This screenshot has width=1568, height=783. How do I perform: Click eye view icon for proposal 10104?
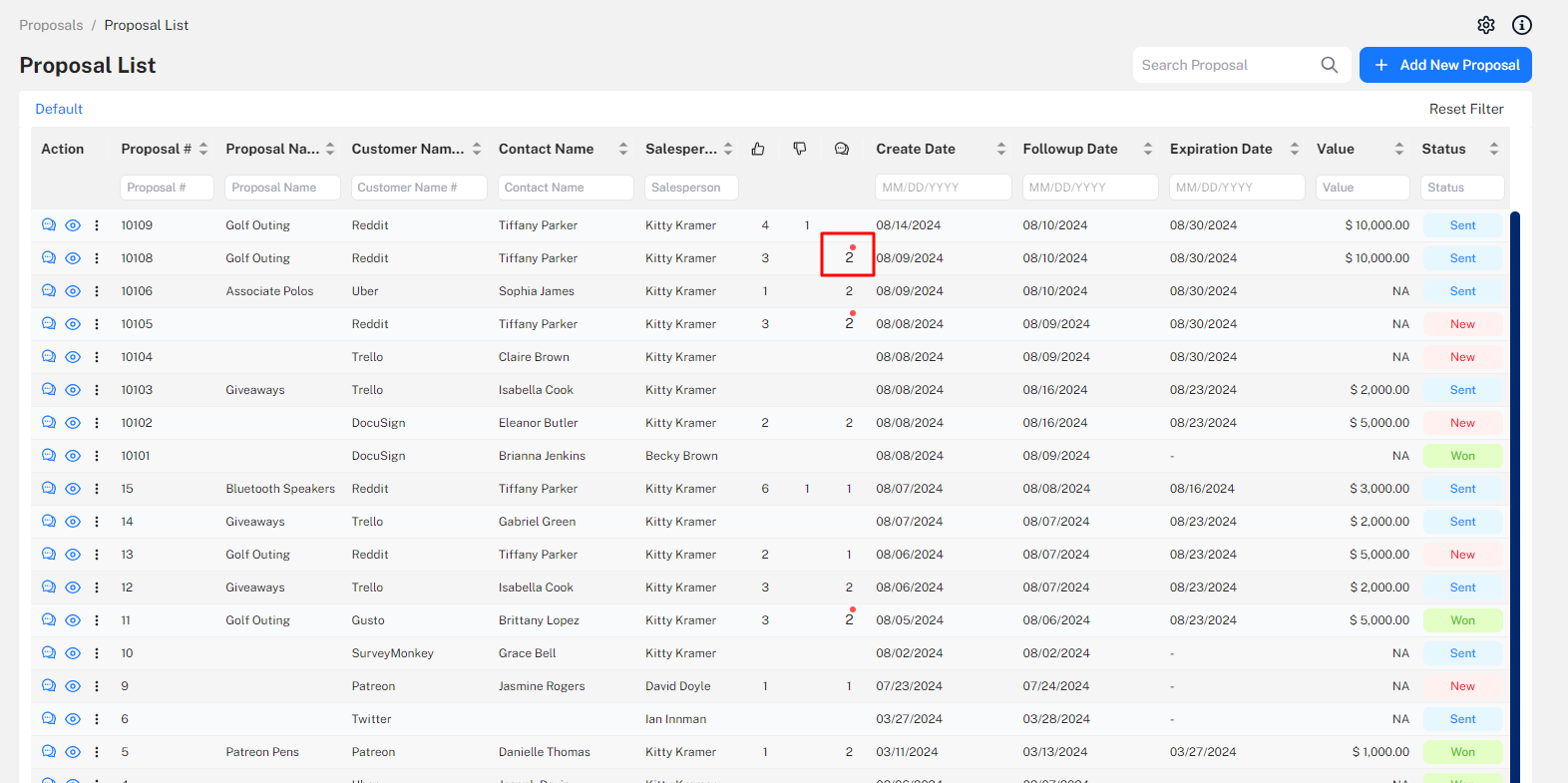tap(73, 357)
